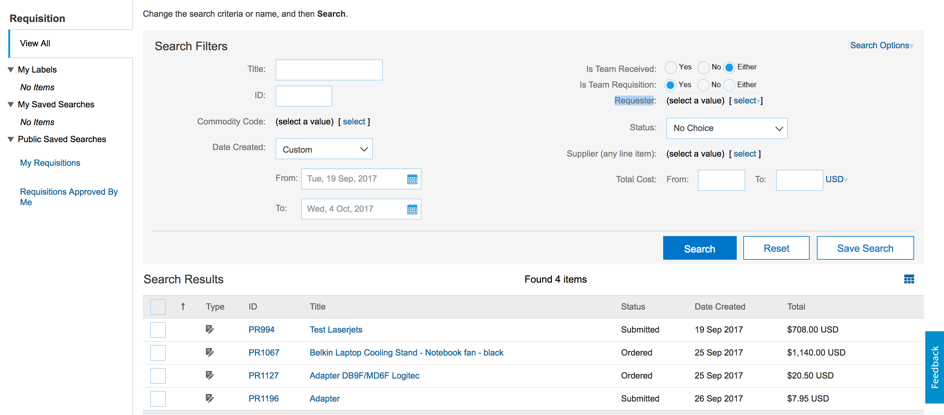The height and width of the screenshot is (415, 944).
Task: Open requisition PR1127
Action: point(264,375)
